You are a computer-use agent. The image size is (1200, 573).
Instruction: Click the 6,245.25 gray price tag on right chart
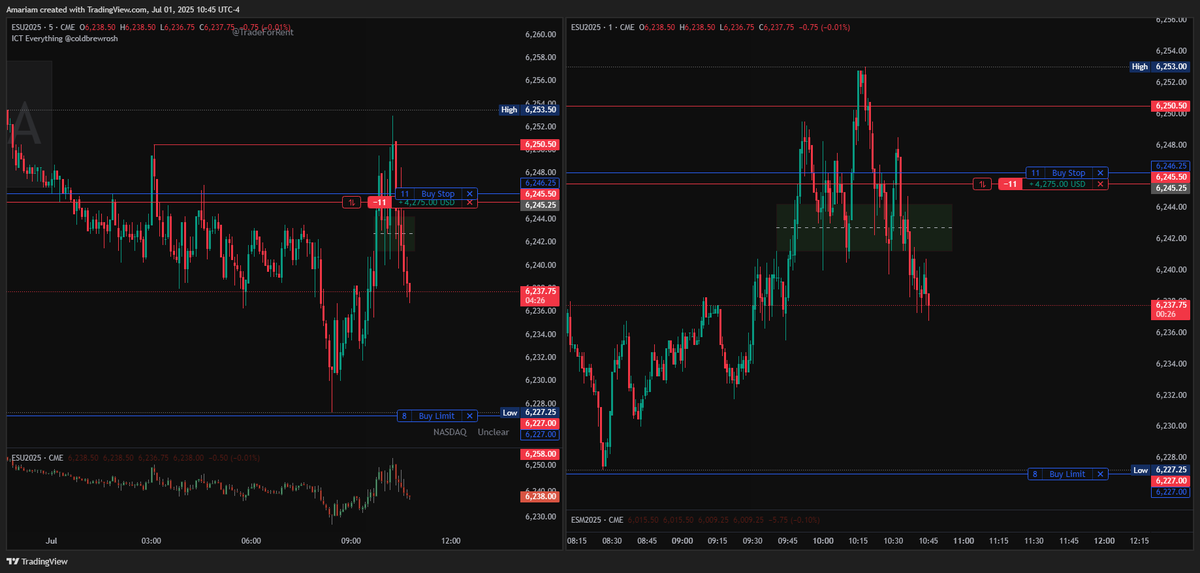pos(1171,188)
